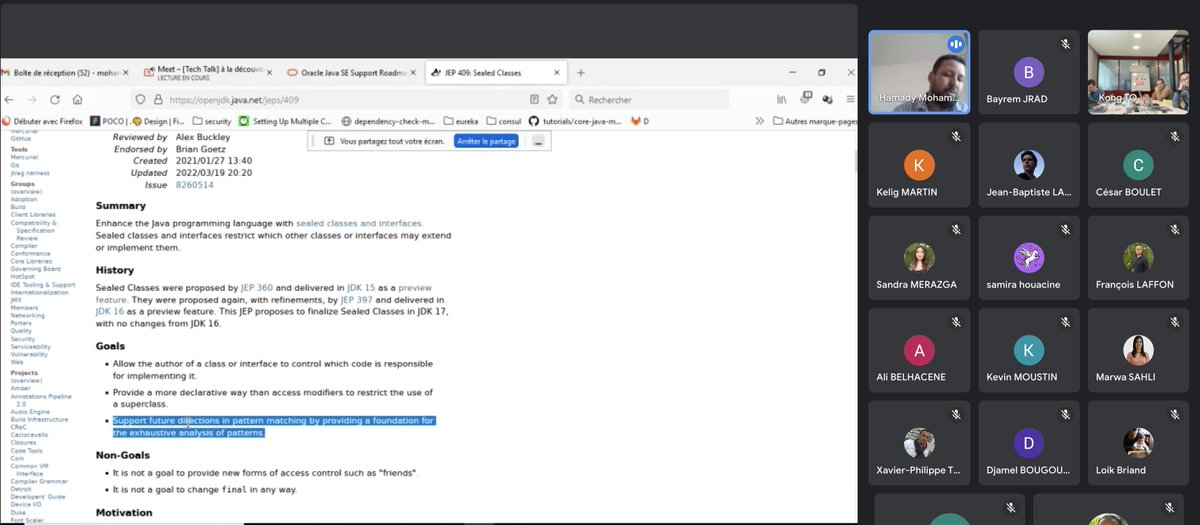Open Firefox application menu (hamburger)

tap(850, 99)
